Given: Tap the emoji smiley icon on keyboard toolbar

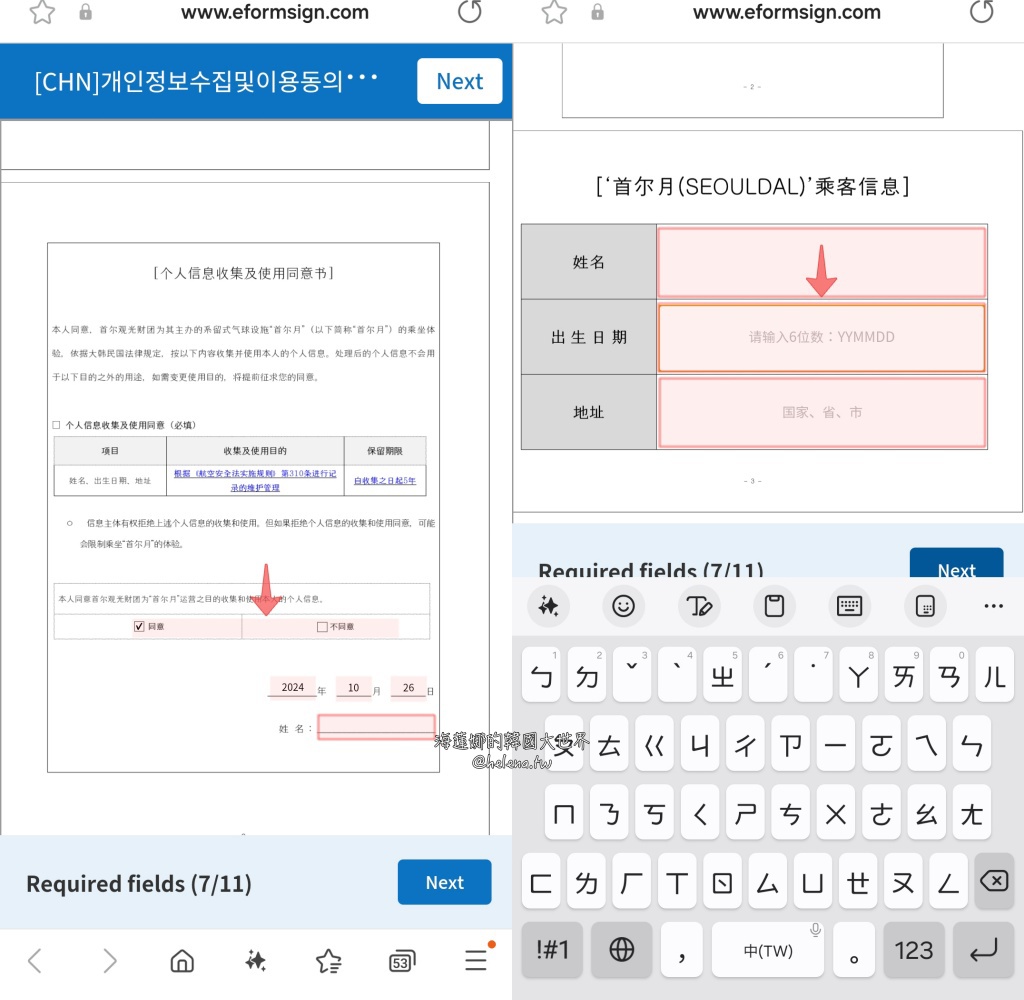Looking at the screenshot, I should [x=623, y=606].
